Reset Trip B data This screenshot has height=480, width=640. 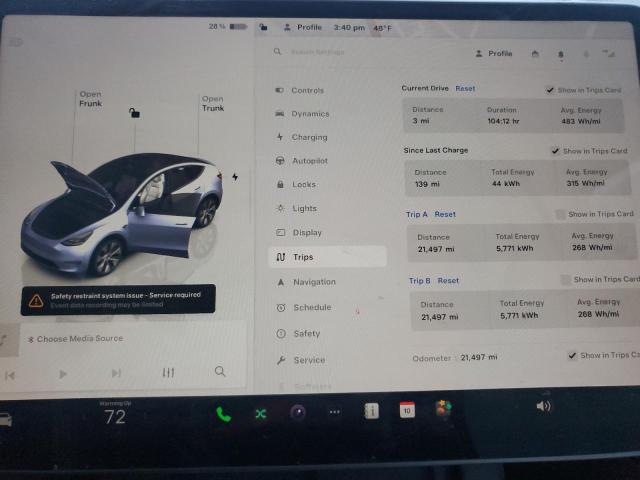point(448,281)
